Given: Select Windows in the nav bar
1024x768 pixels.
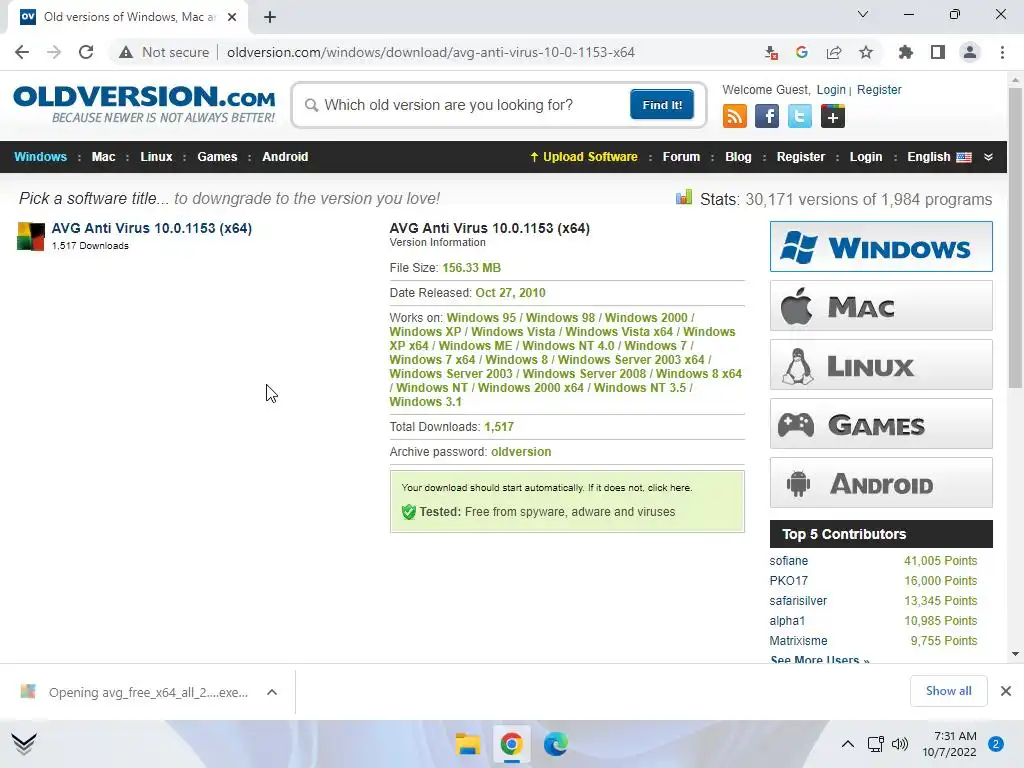Looking at the screenshot, I should pyautogui.click(x=40, y=157).
